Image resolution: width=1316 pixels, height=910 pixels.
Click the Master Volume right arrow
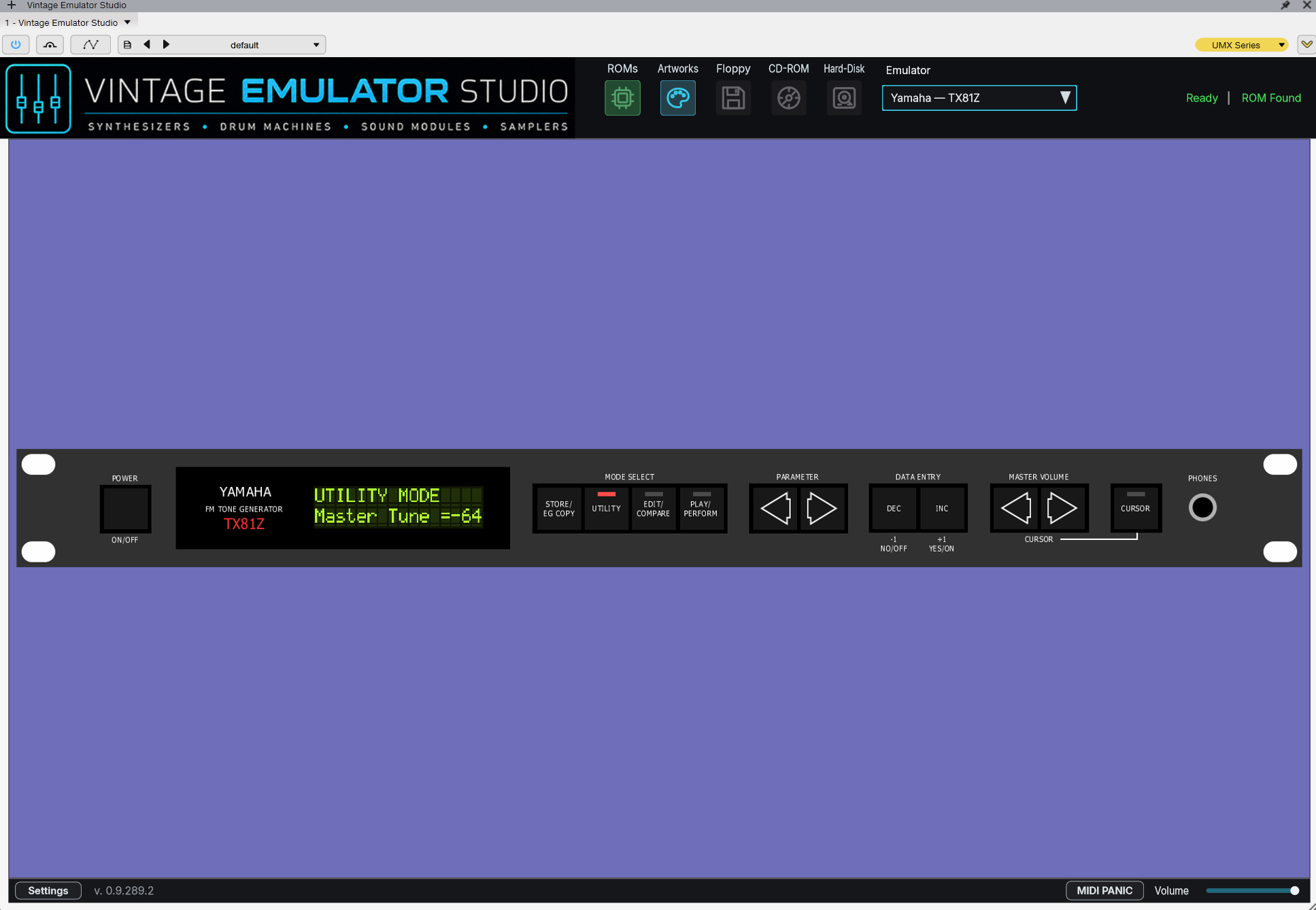click(1062, 508)
